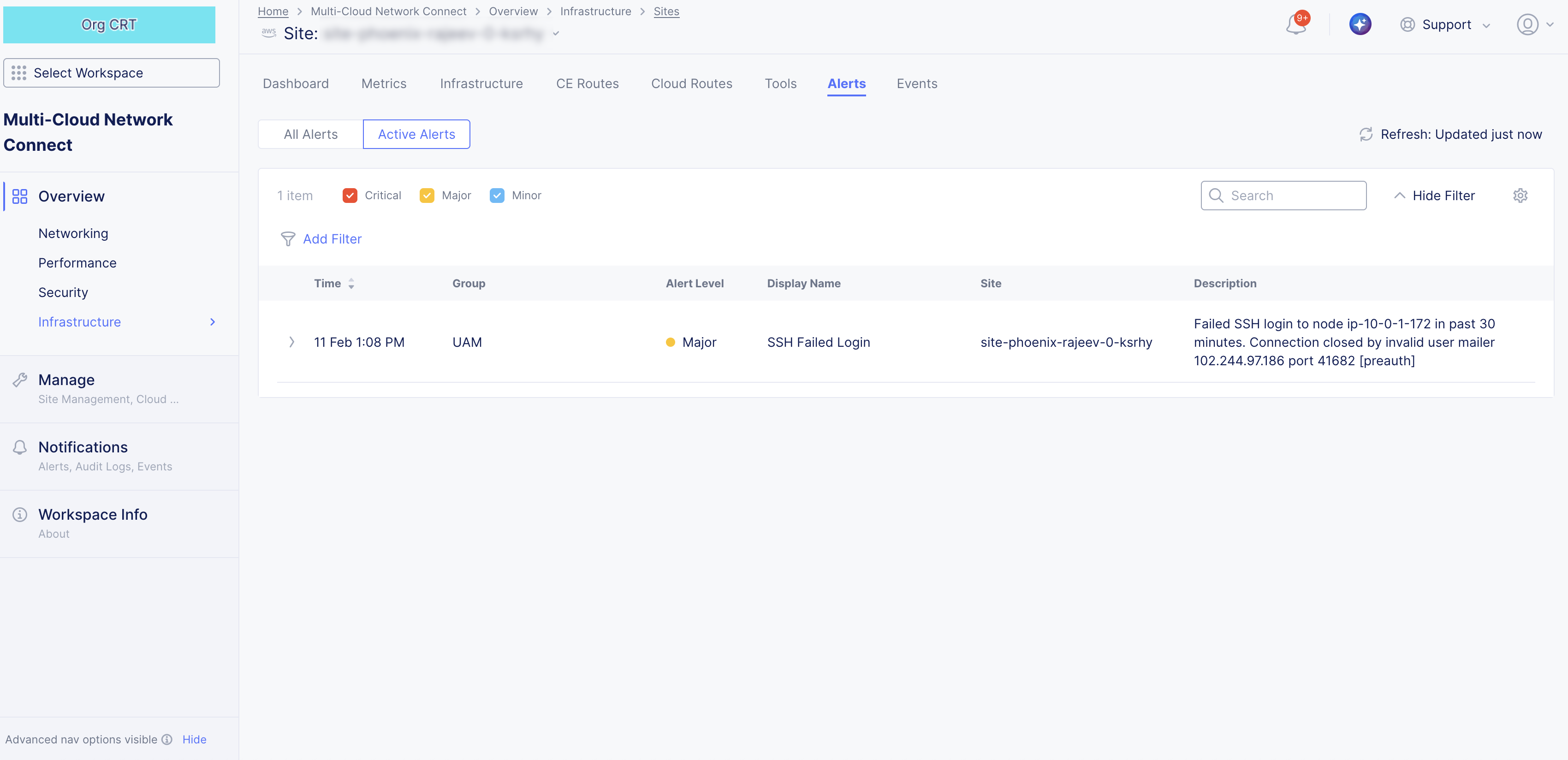The image size is (1568, 760).
Task: Open the Add Filter funnel icon
Action: (288, 239)
